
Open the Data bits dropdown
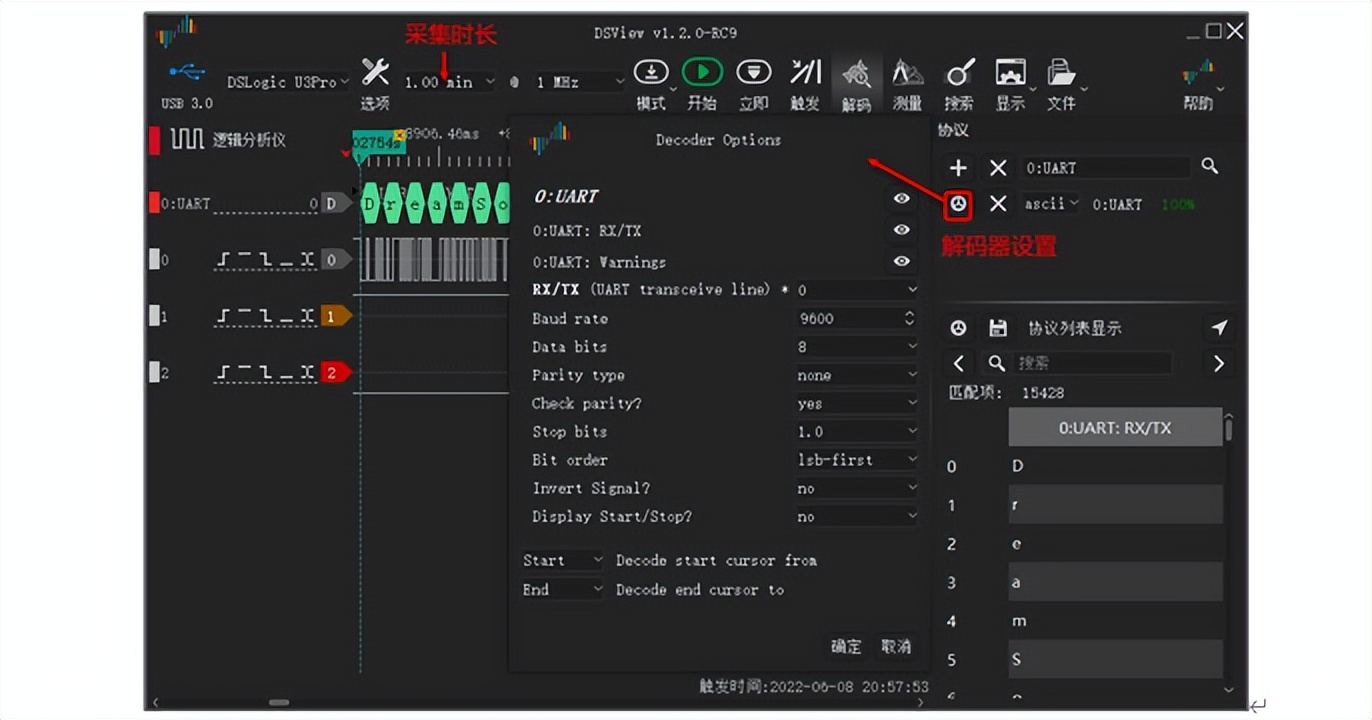(x=857, y=346)
